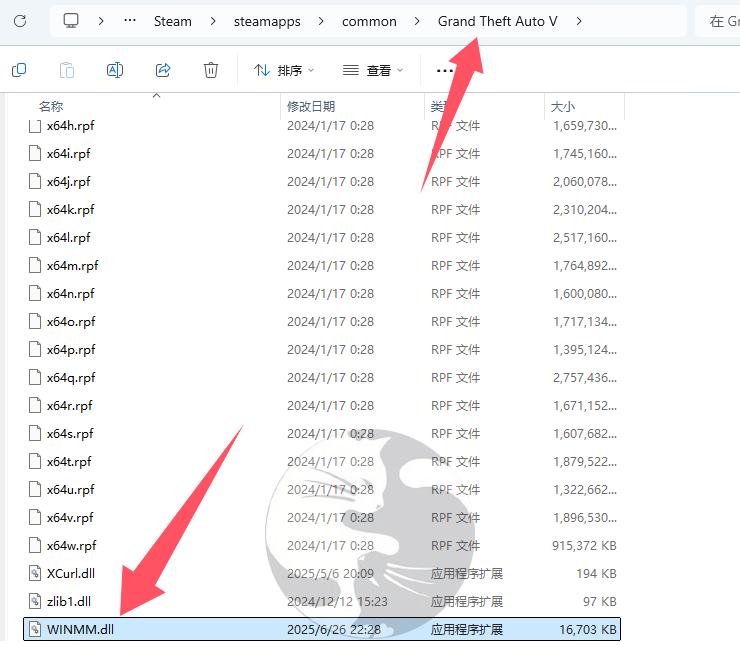The height and width of the screenshot is (645, 740).
Task: Show hidden breadcrumb folders via the ellipsis
Action: [x=130, y=21]
